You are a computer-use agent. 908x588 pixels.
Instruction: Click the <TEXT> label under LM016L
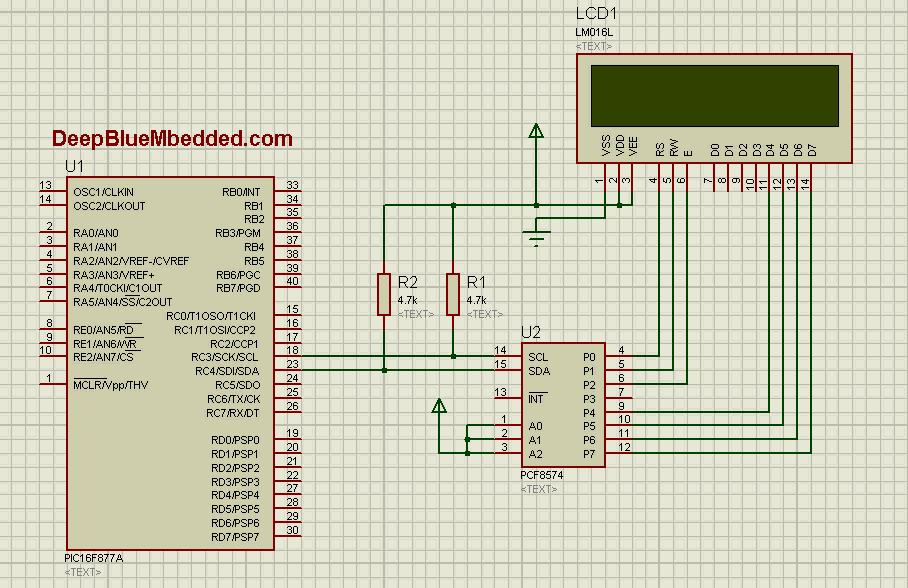click(592, 45)
